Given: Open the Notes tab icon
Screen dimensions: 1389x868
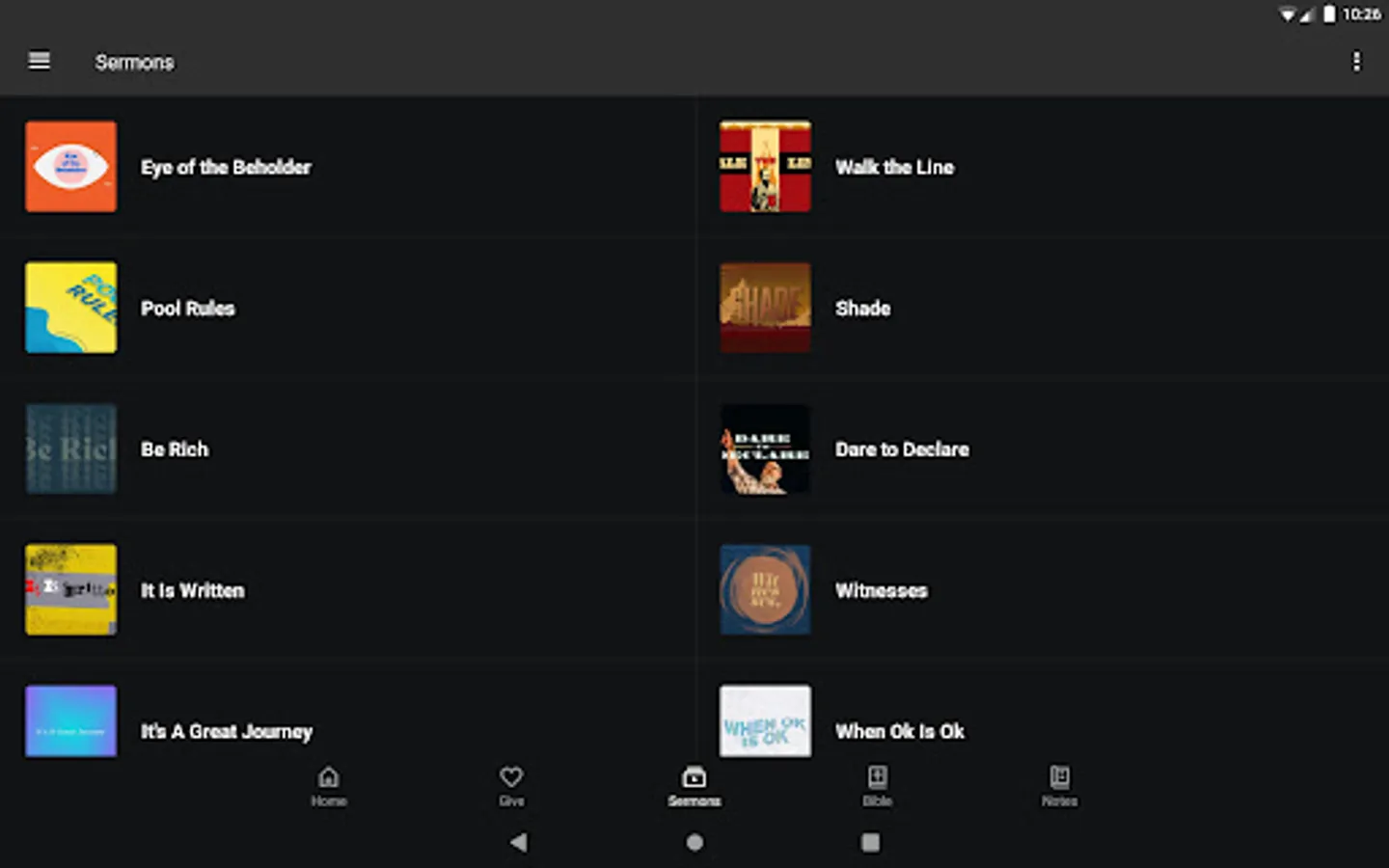Looking at the screenshot, I should click(x=1059, y=776).
